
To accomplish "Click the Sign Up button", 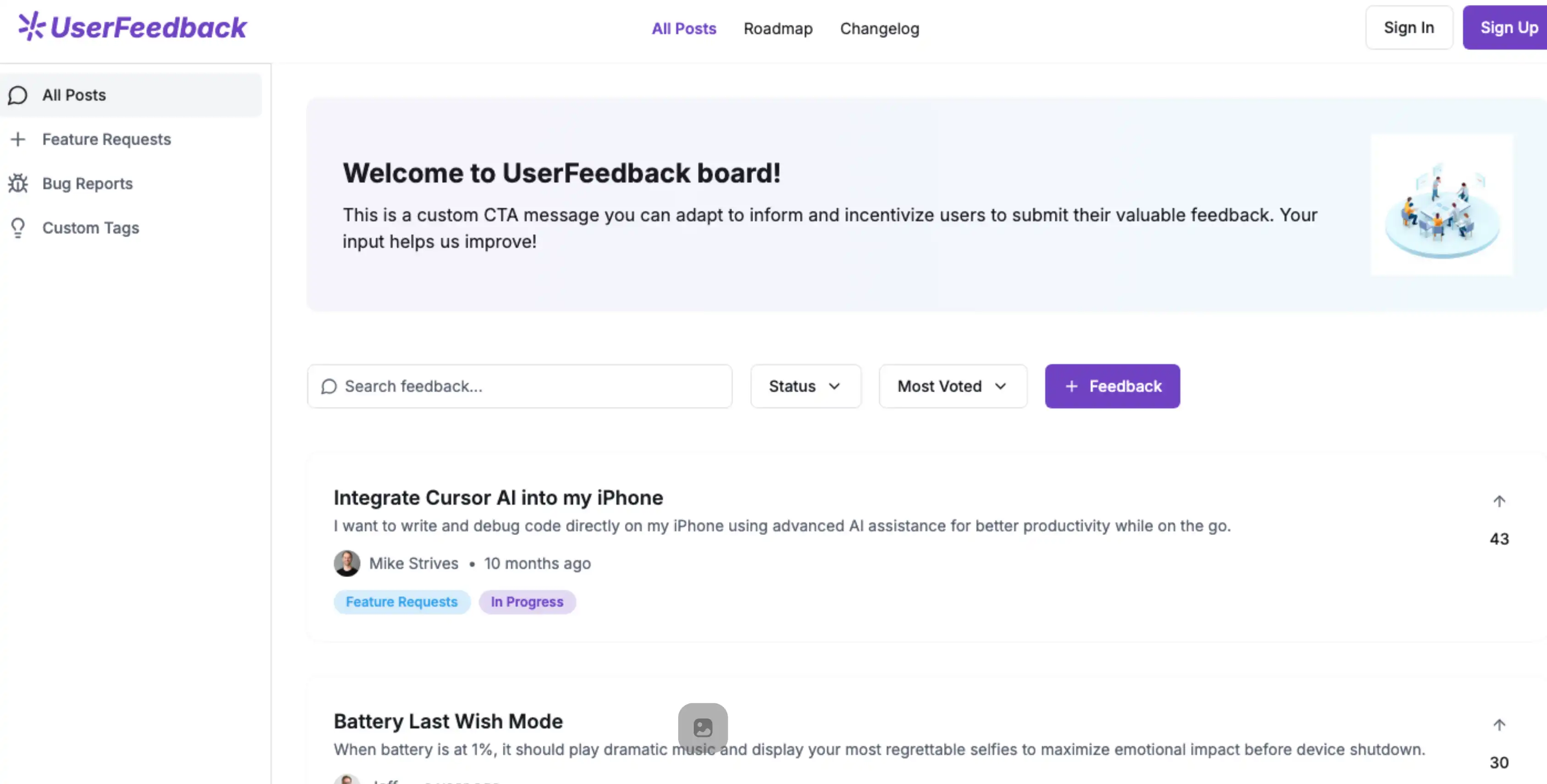I will (1508, 27).
